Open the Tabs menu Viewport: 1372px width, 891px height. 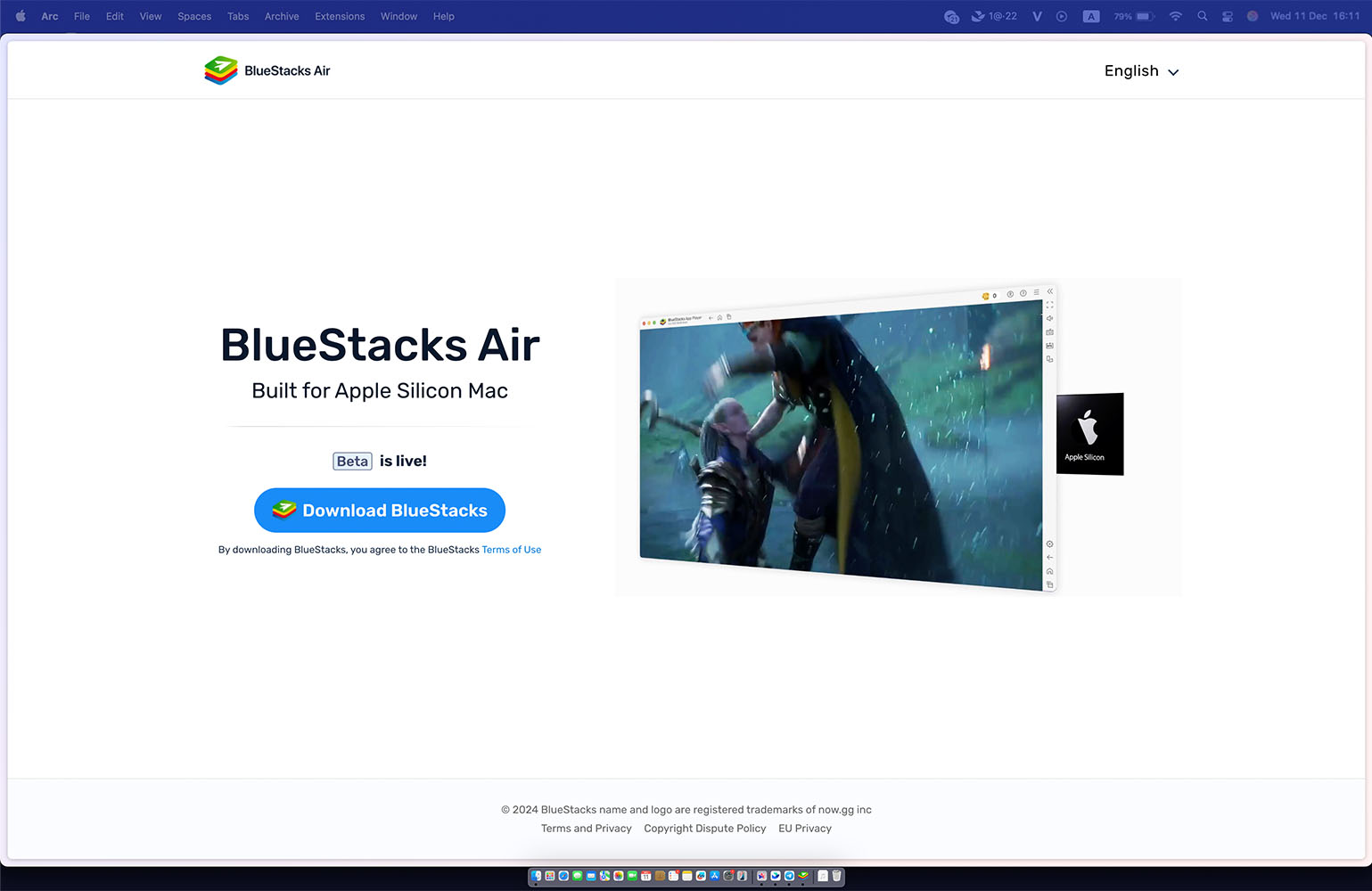pyautogui.click(x=238, y=16)
